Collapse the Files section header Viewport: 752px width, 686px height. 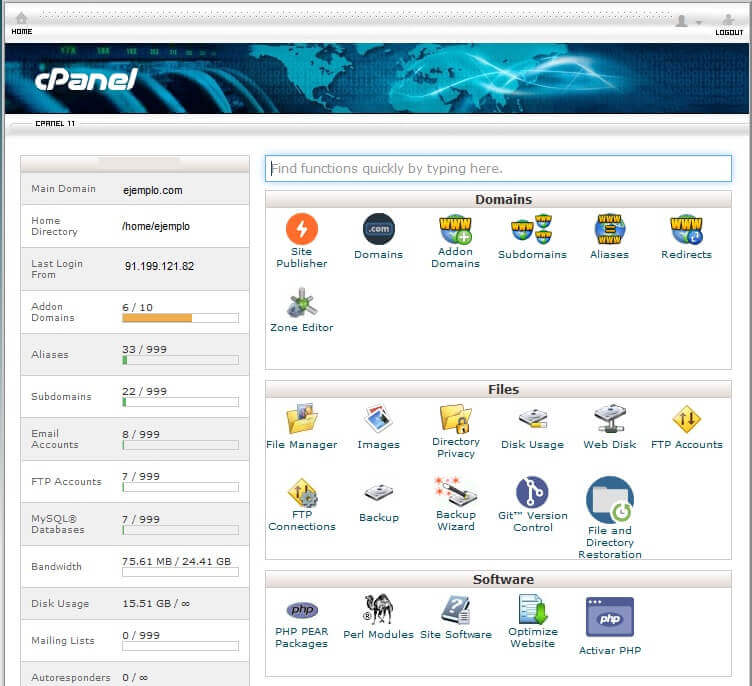(x=498, y=390)
